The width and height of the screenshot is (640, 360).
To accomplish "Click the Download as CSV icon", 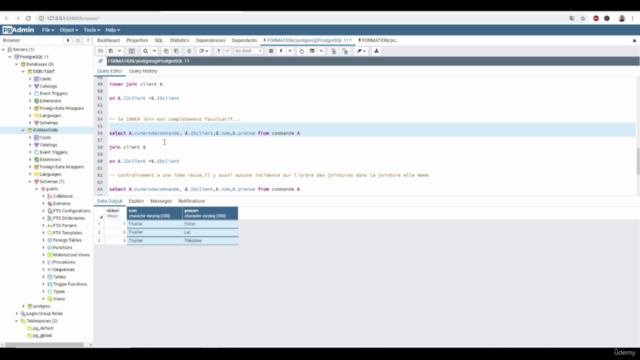I will (x=376, y=51).
